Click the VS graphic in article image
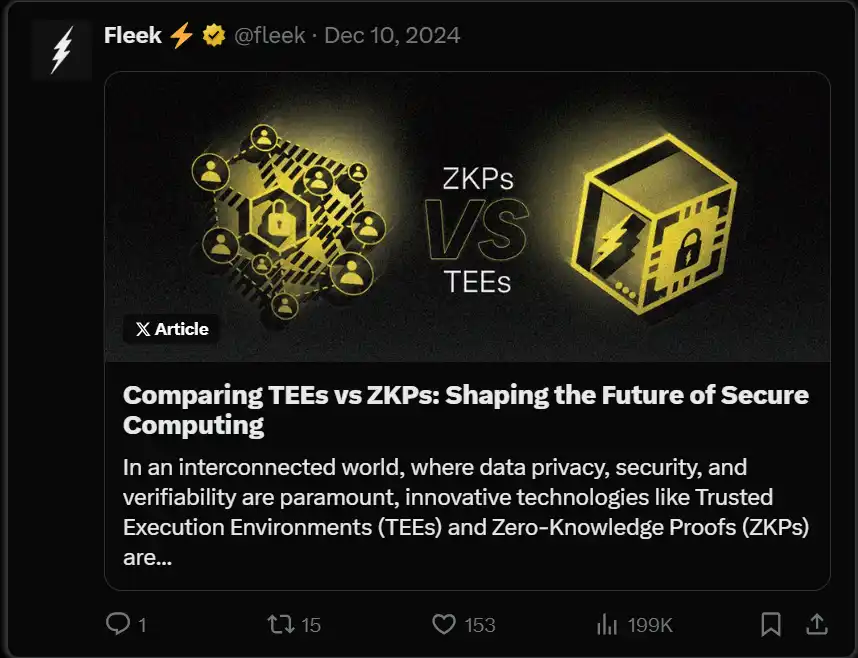Screen dimensions: 858x658 [x=477, y=227]
